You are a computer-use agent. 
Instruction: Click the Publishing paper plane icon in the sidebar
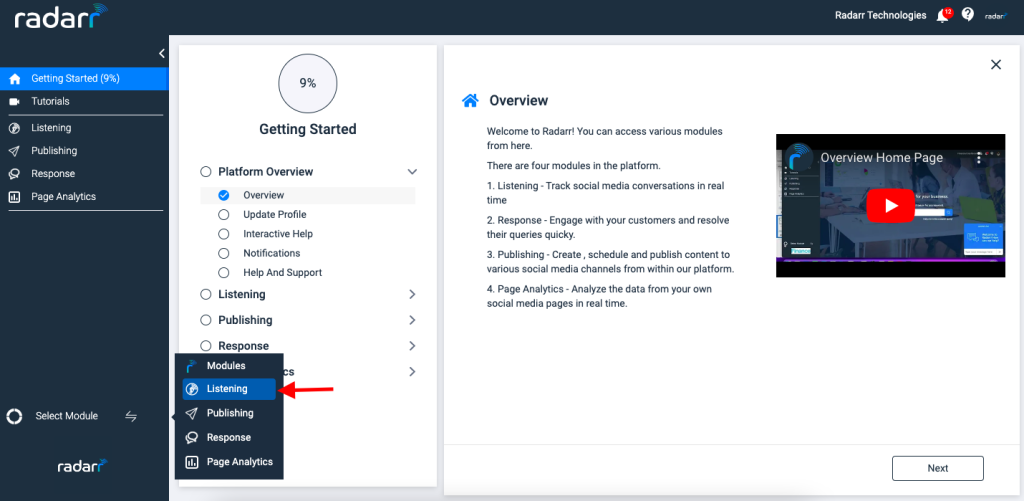click(14, 151)
